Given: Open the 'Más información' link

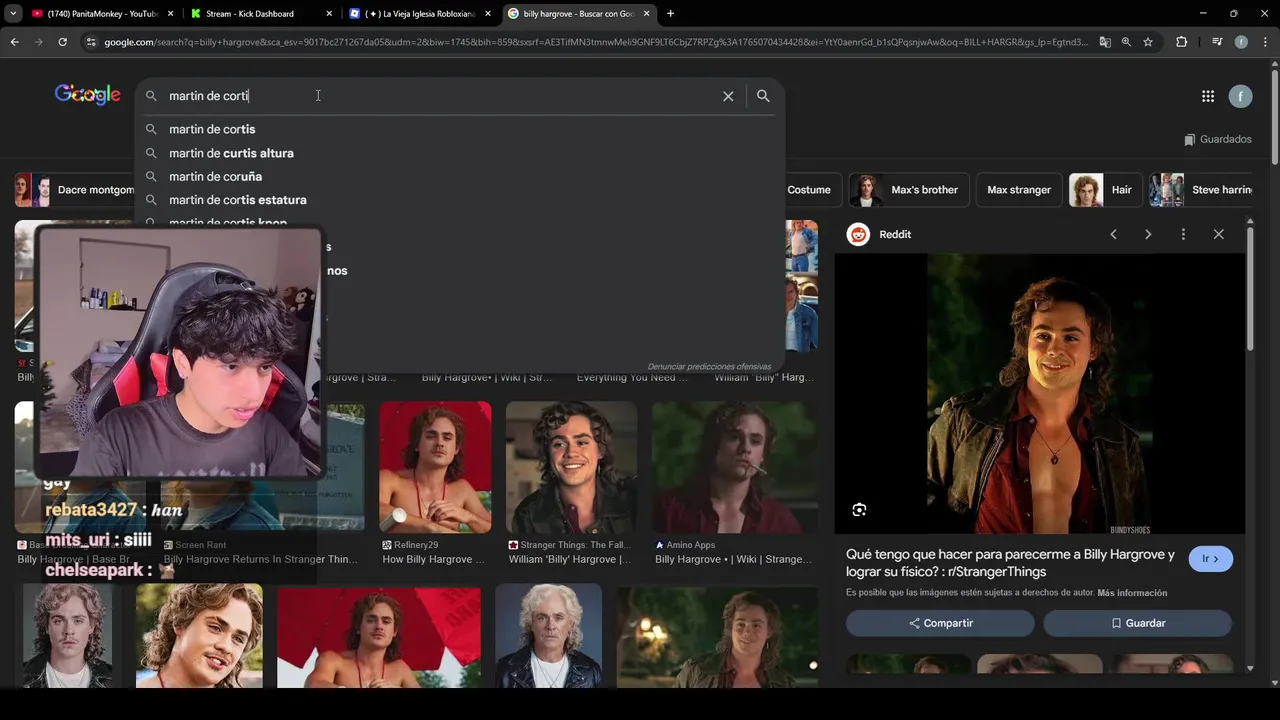Looking at the screenshot, I should tap(1132, 593).
